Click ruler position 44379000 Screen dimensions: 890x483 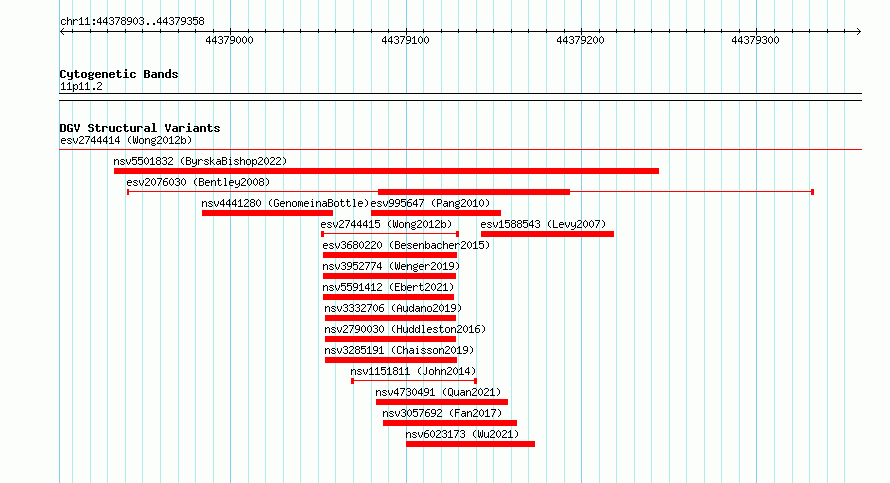(229, 40)
